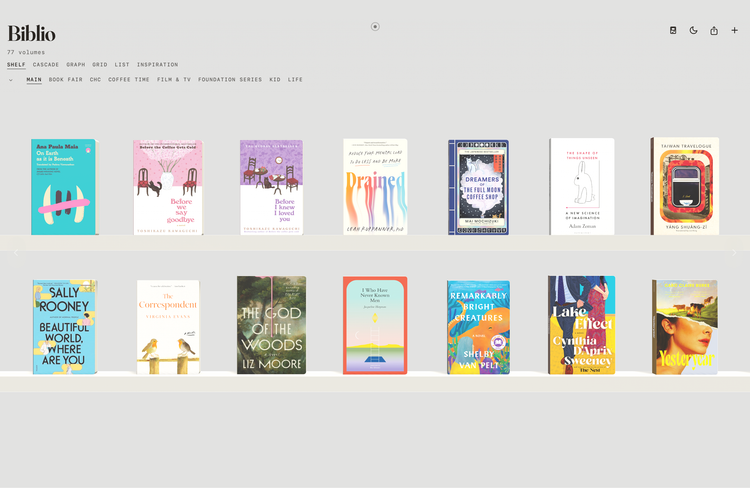Open I Who Have Never Known Men book
The width and height of the screenshot is (750, 488).
pyautogui.click(x=375, y=325)
